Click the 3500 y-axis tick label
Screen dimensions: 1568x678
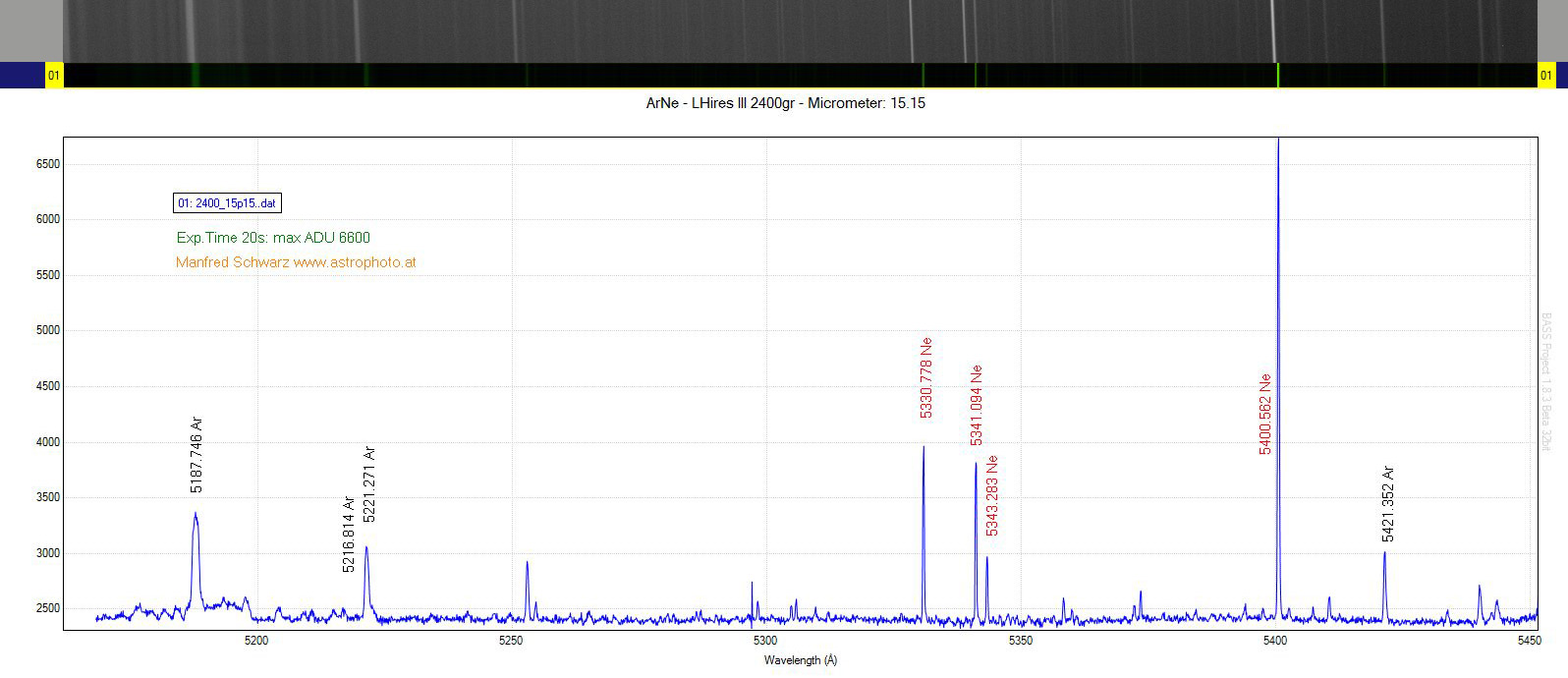[47, 497]
